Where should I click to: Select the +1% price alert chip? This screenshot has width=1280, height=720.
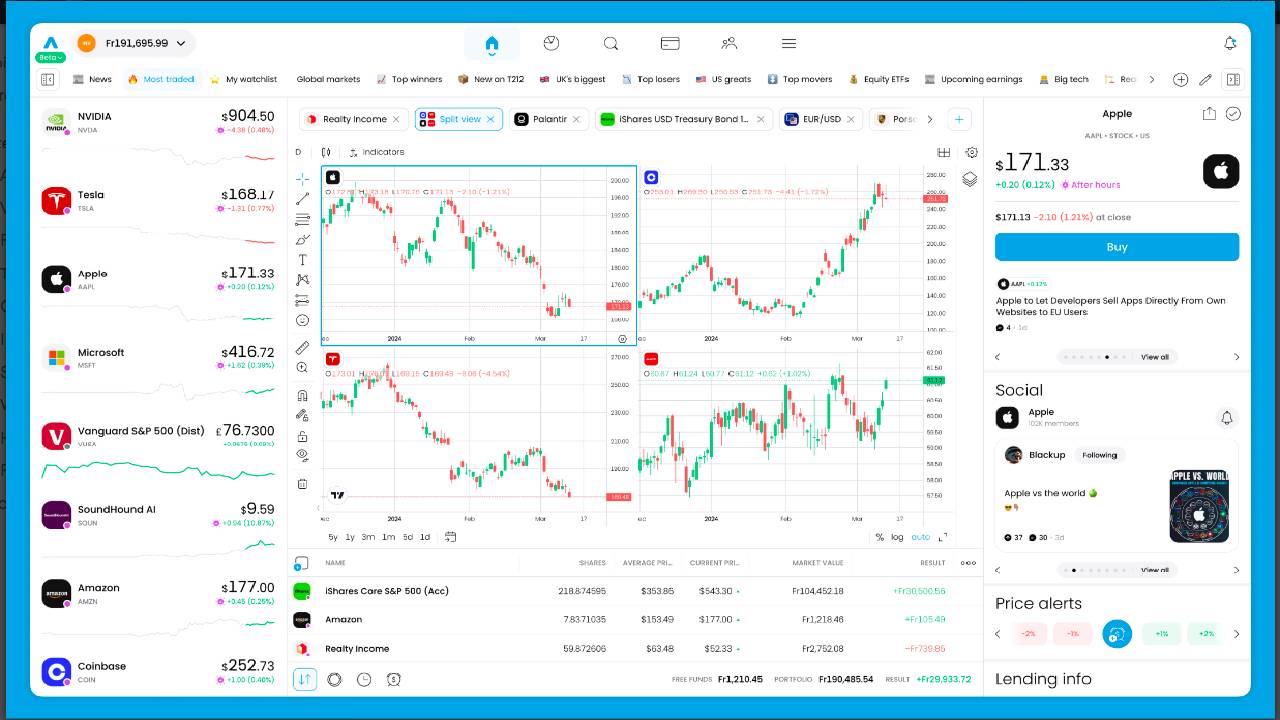click(1161, 634)
